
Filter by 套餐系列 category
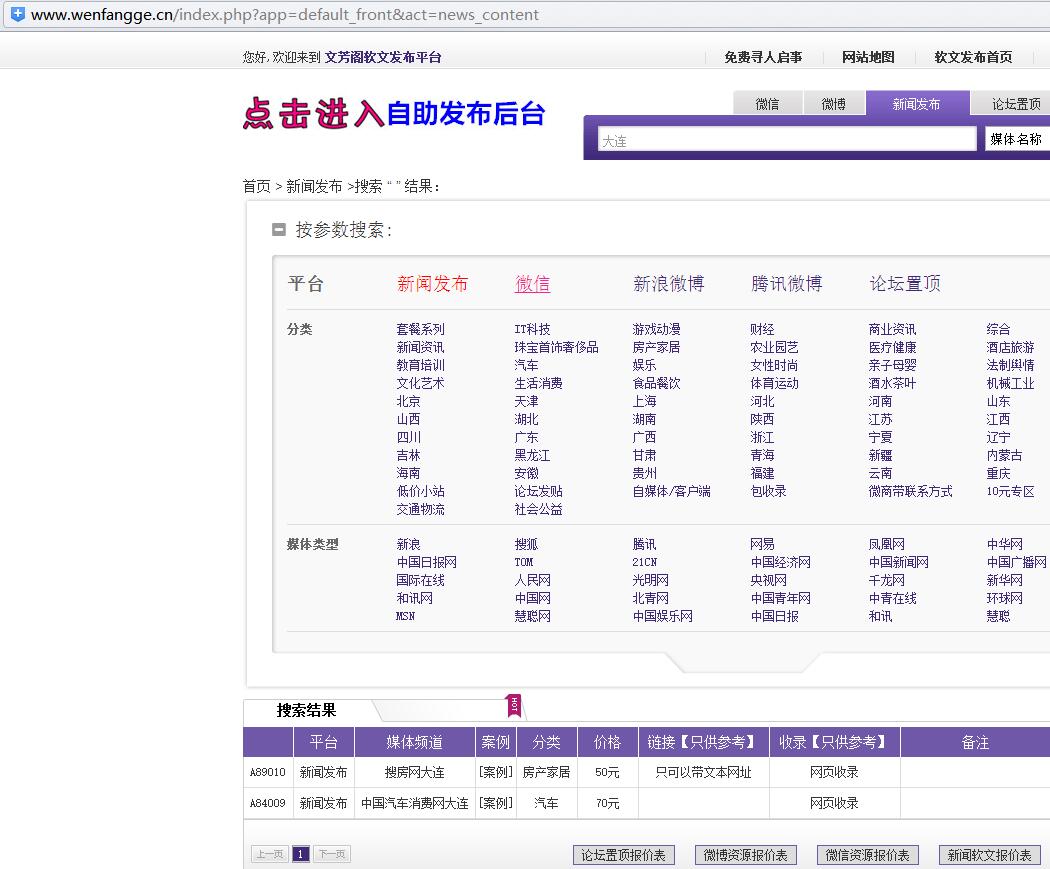421,329
